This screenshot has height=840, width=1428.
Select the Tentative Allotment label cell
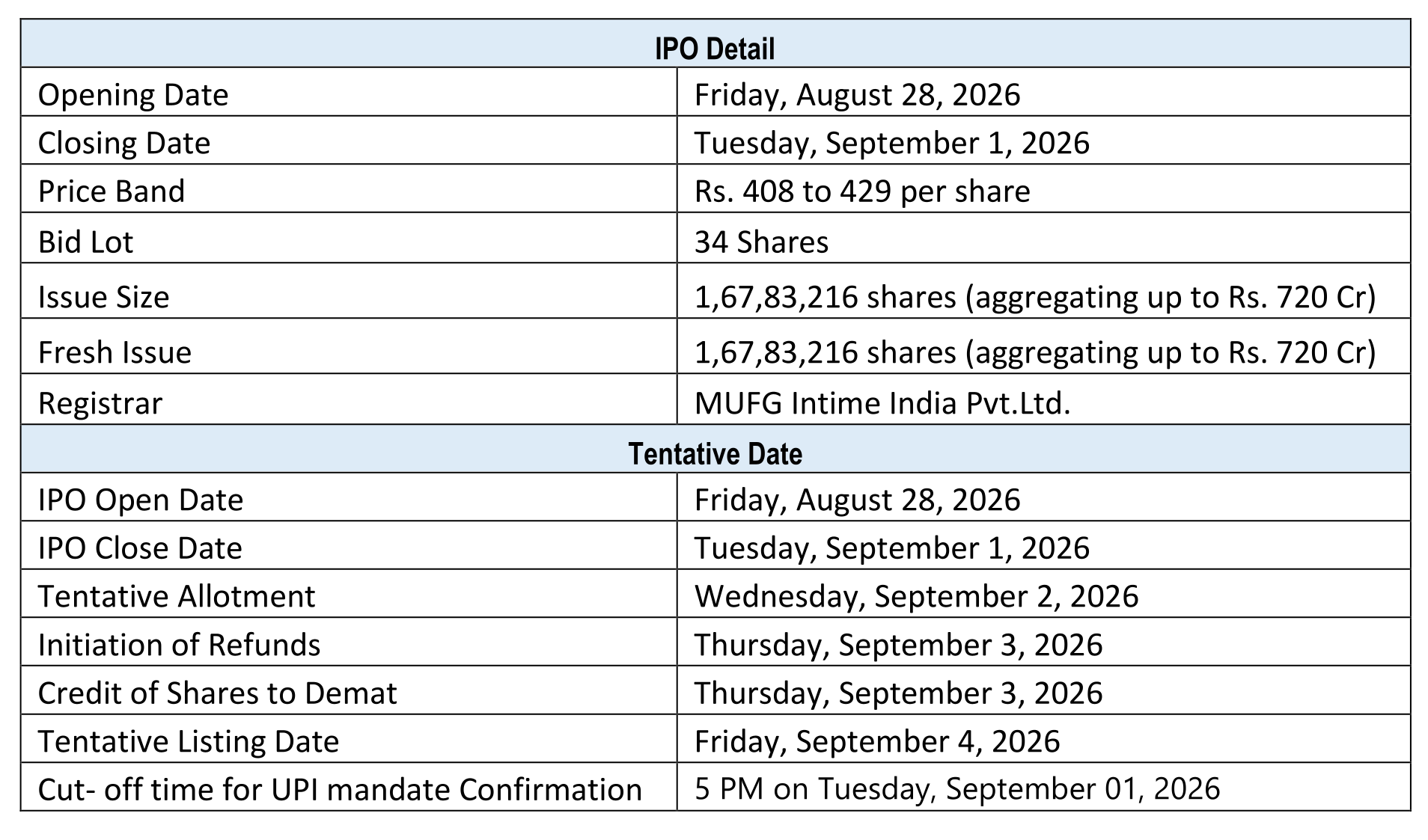349,593
